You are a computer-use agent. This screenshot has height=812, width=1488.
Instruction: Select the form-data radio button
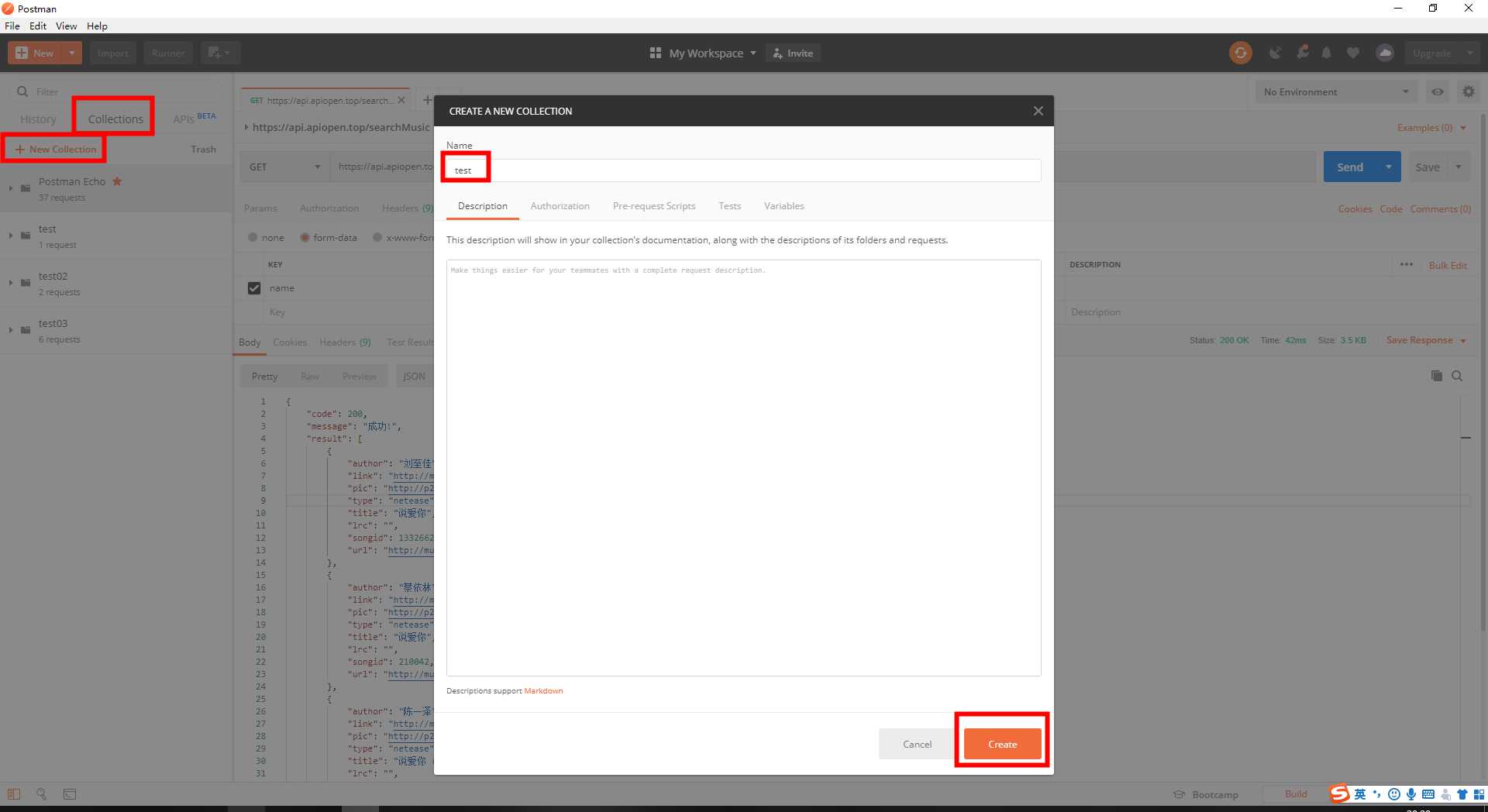(x=305, y=237)
